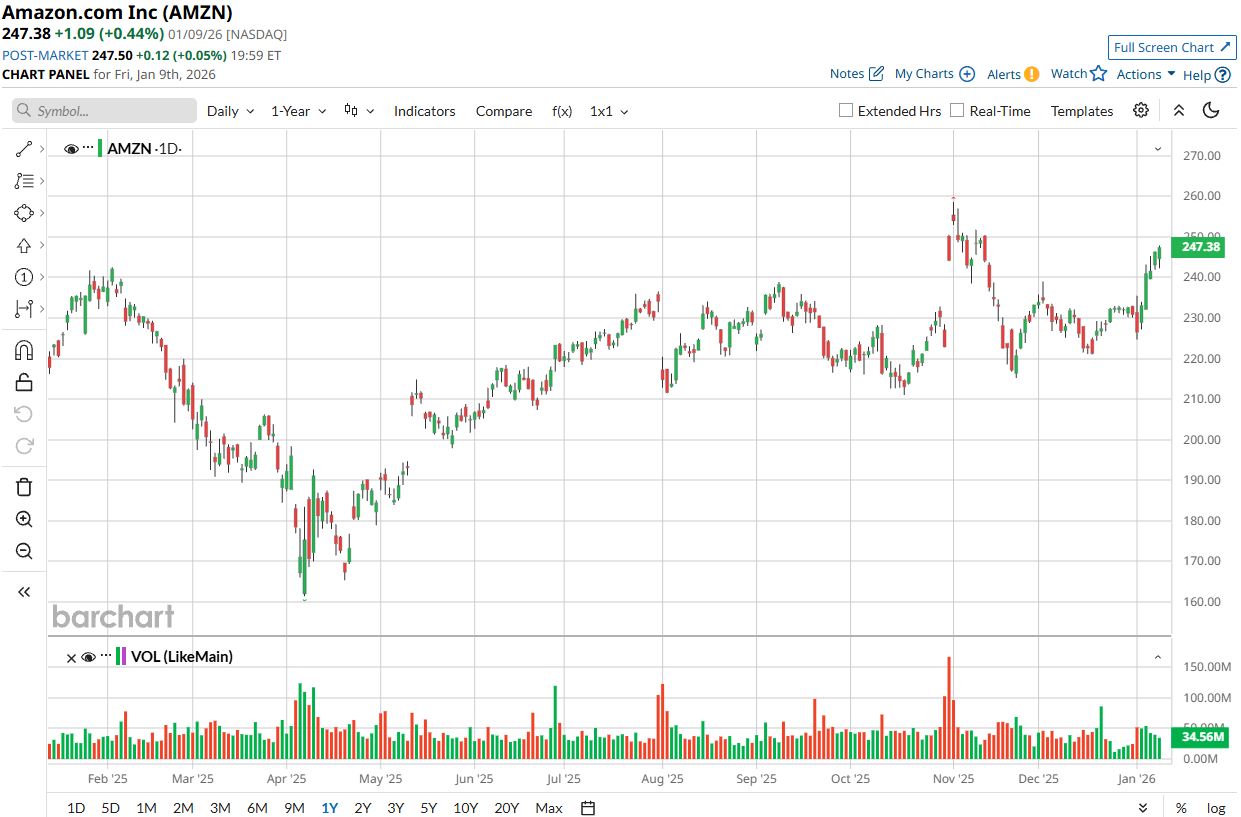Viewport: 1241px width, 817px height.
Task: Open the Templates menu
Action: click(x=1082, y=111)
